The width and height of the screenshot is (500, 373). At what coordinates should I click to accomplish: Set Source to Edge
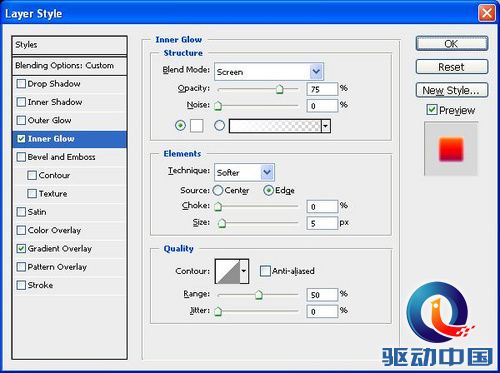click(269, 190)
